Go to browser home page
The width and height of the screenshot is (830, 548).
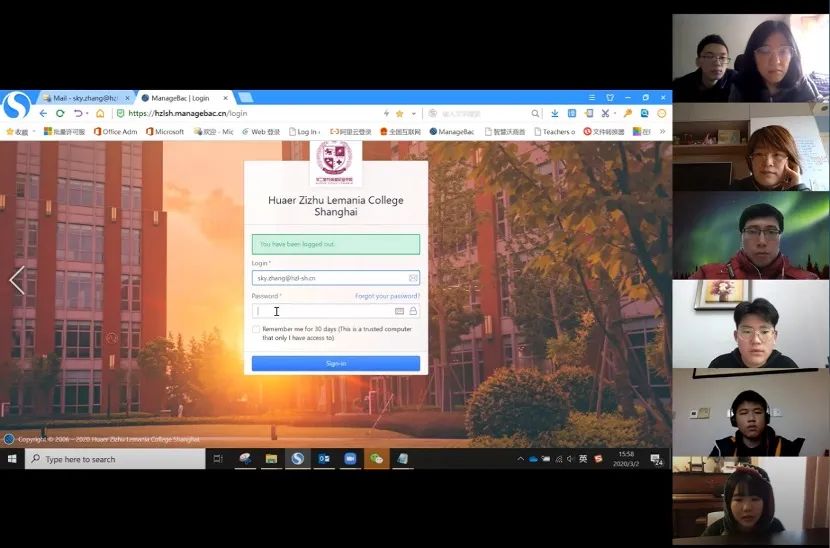(100, 113)
